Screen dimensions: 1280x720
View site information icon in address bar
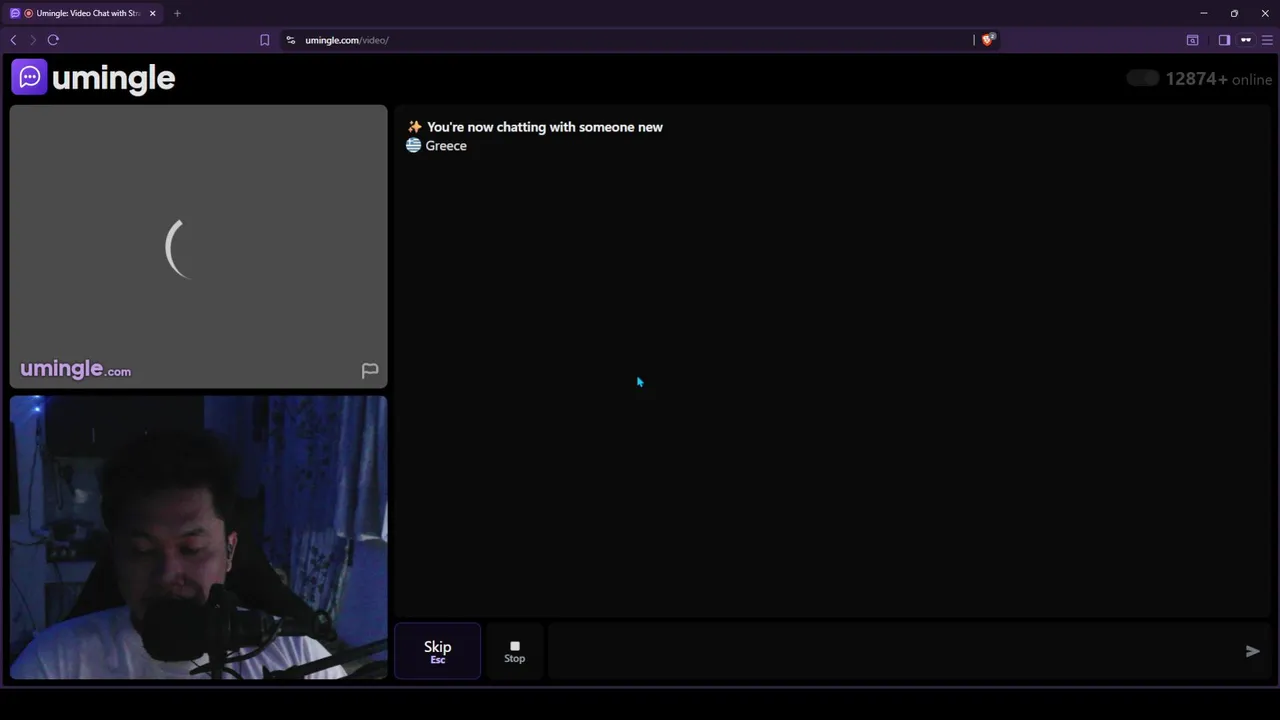tap(290, 40)
